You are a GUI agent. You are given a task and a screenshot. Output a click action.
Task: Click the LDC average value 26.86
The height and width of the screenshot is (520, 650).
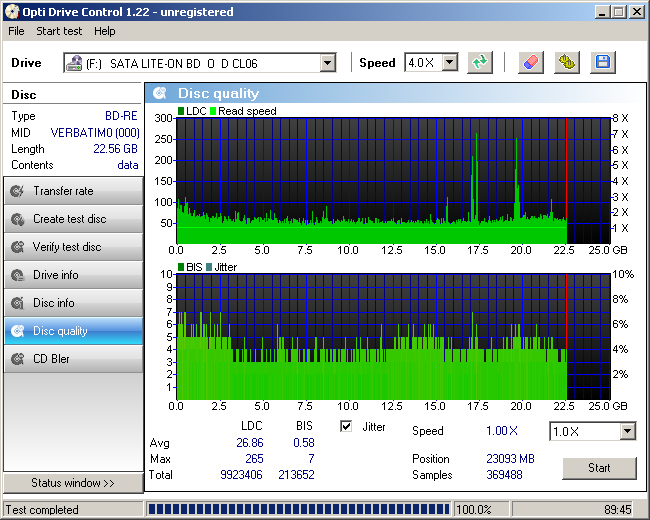tap(250, 443)
